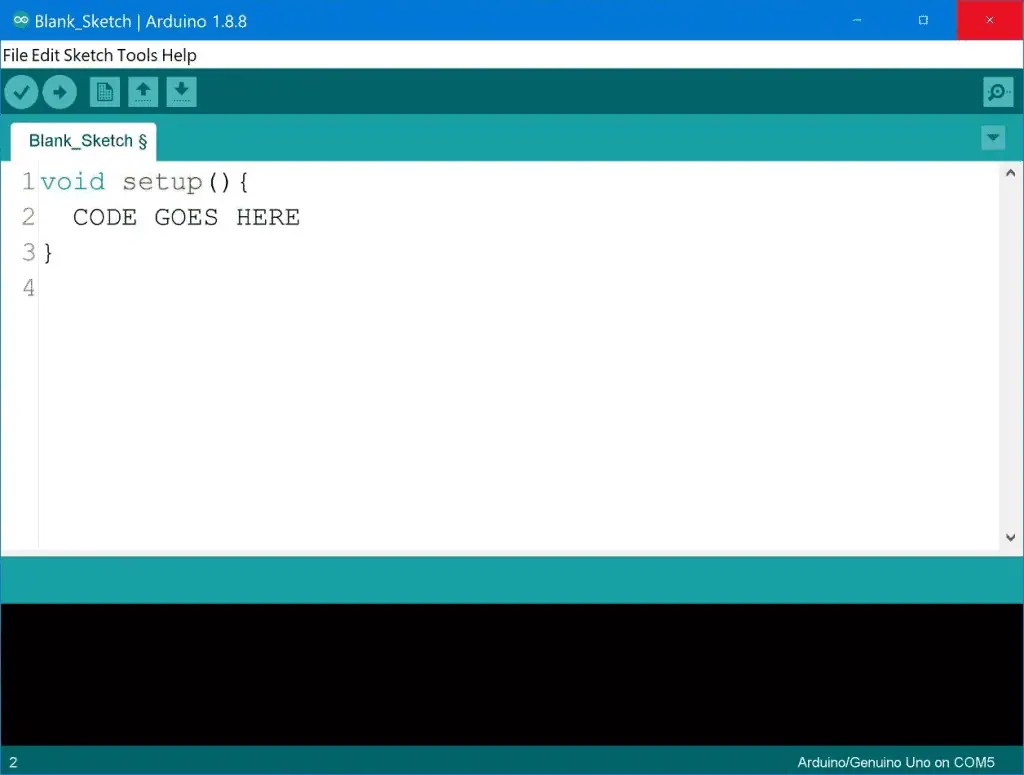Screen dimensions: 1024x775
Task: Click the closing brace on line 3
Action: click(x=48, y=253)
